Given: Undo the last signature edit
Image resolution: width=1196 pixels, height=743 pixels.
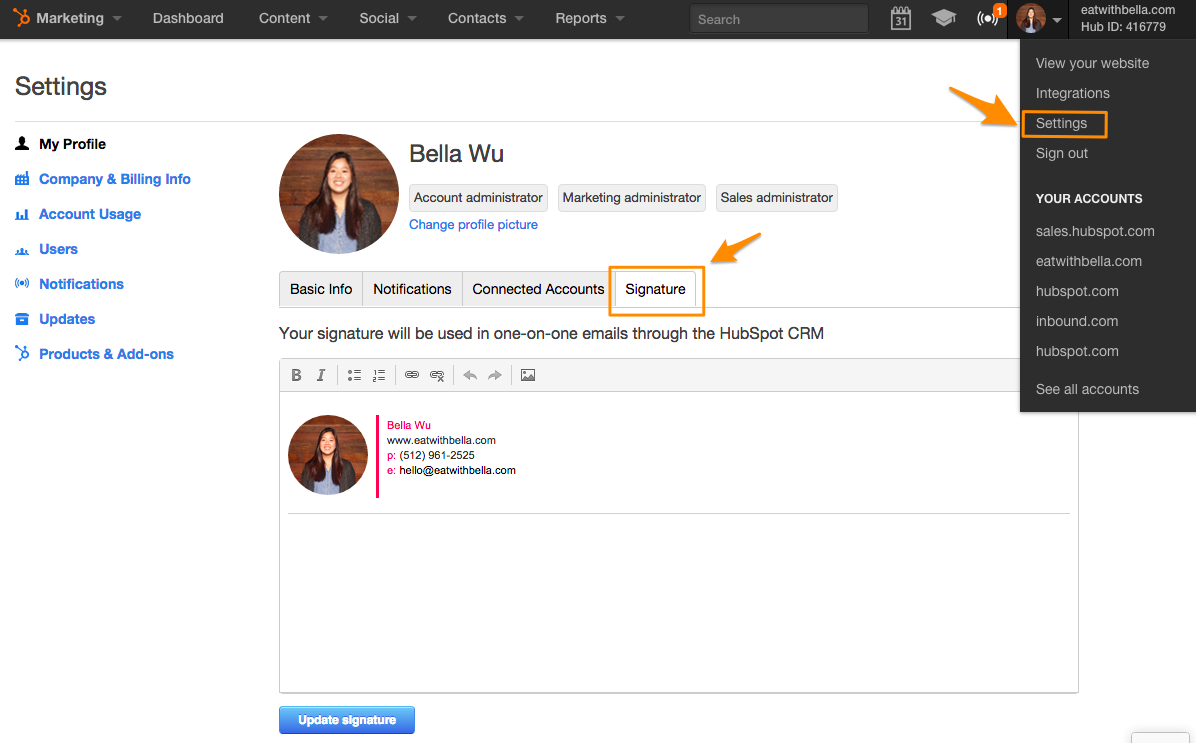Looking at the screenshot, I should pyautogui.click(x=470, y=375).
